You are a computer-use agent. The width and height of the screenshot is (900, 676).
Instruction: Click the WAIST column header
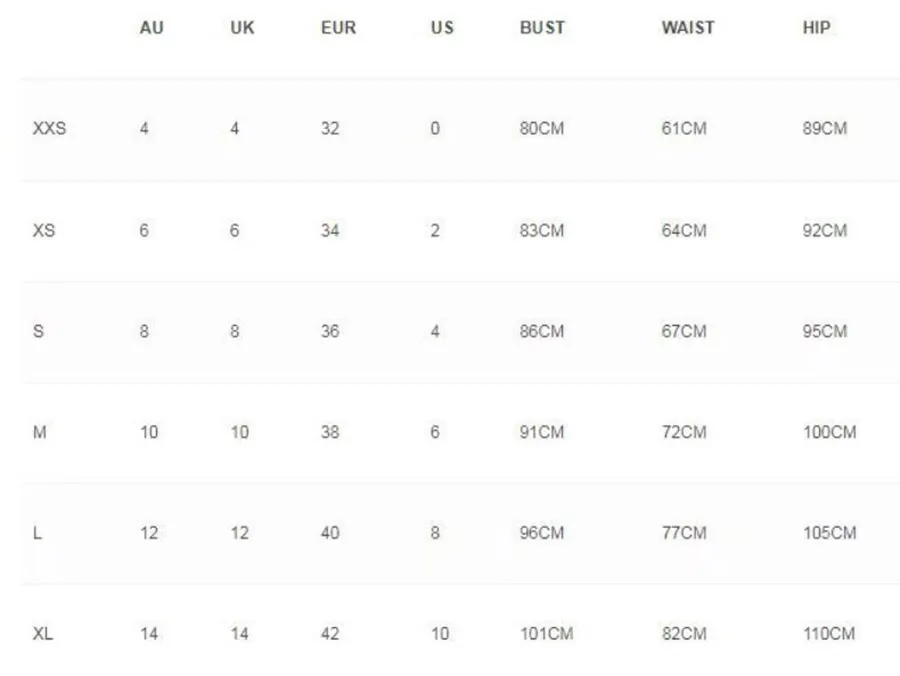click(x=688, y=28)
